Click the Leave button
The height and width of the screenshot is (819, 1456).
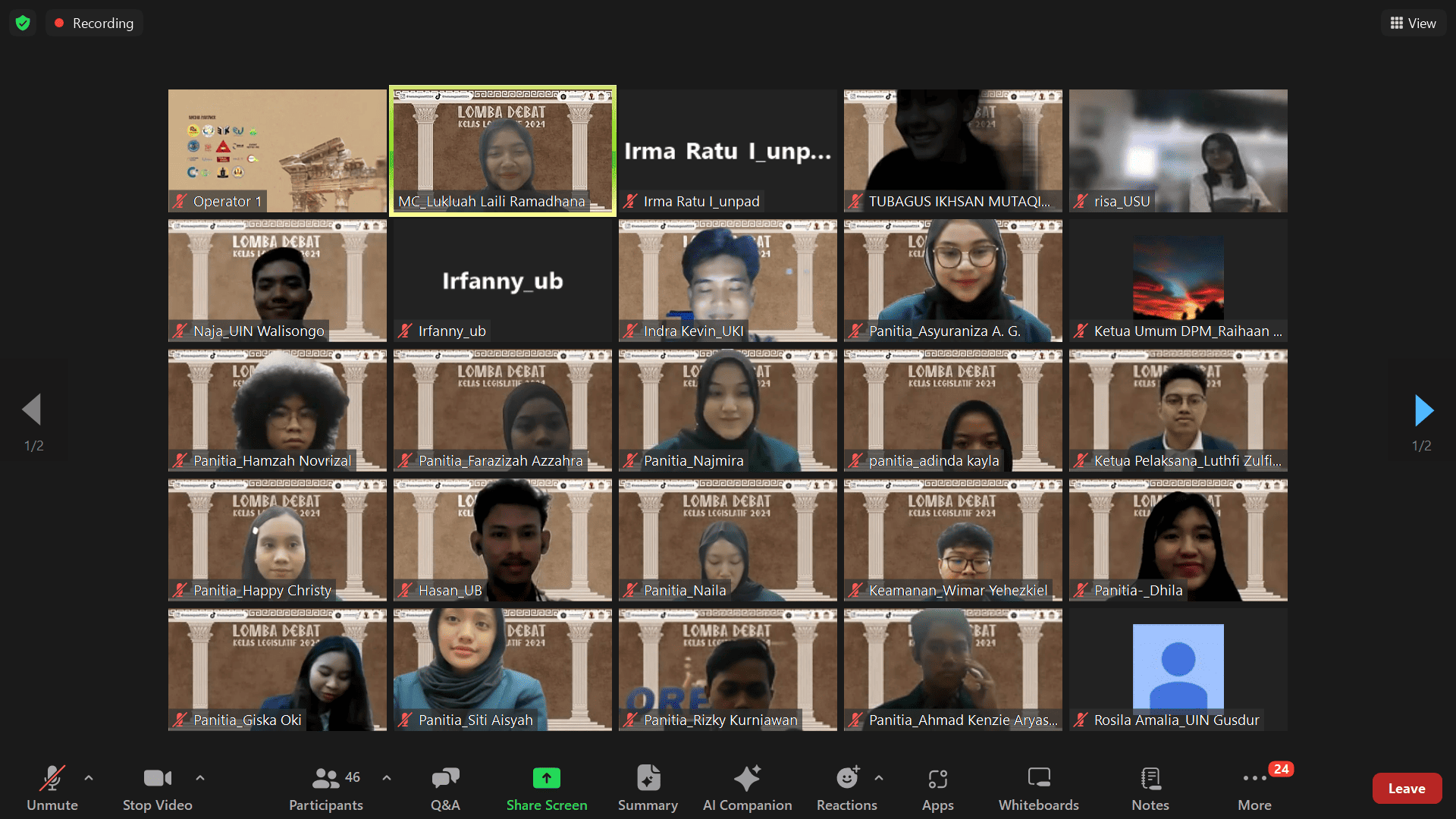pyautogui.click(x=1407, y=788)
